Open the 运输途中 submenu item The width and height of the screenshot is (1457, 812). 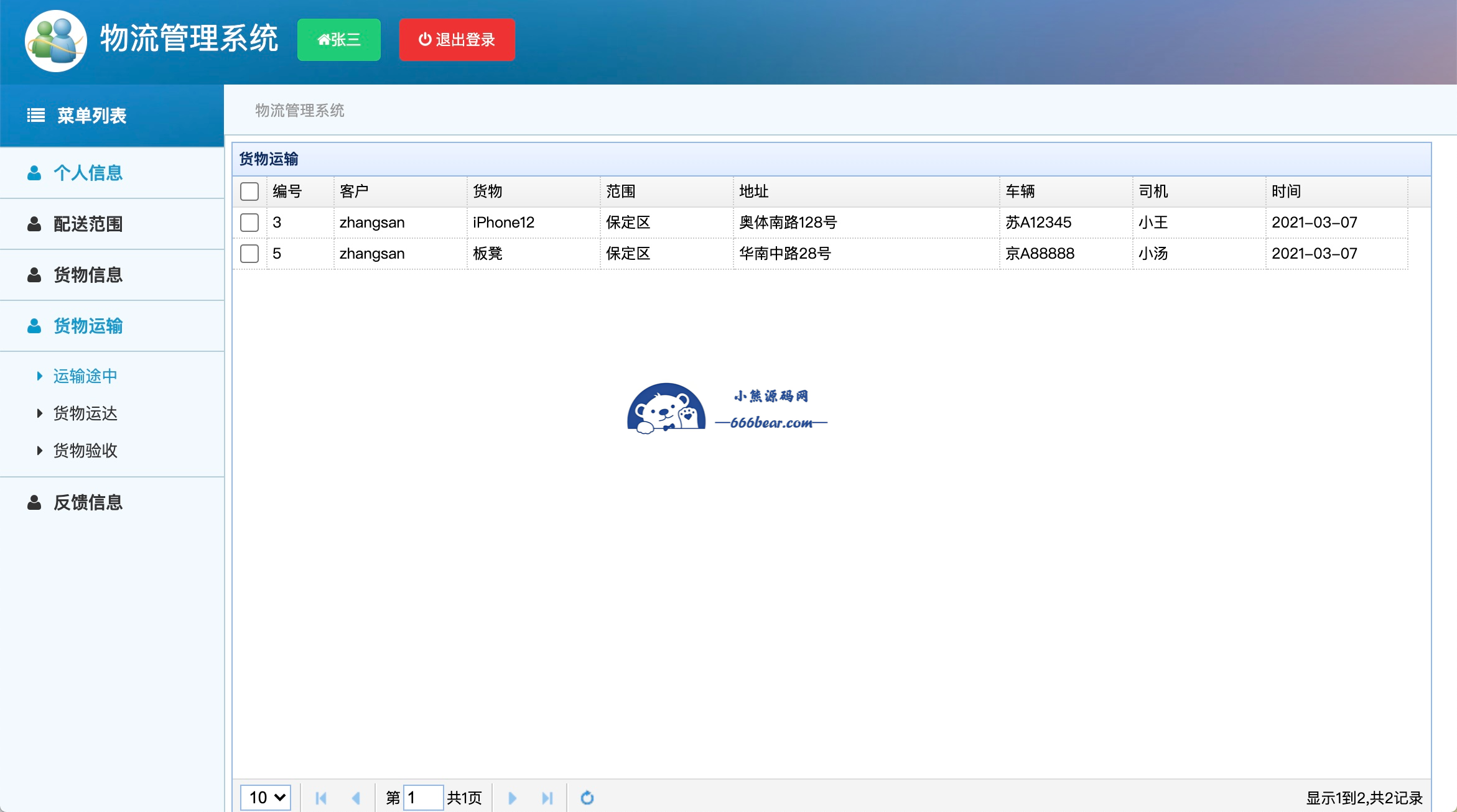tap(85, 376)
